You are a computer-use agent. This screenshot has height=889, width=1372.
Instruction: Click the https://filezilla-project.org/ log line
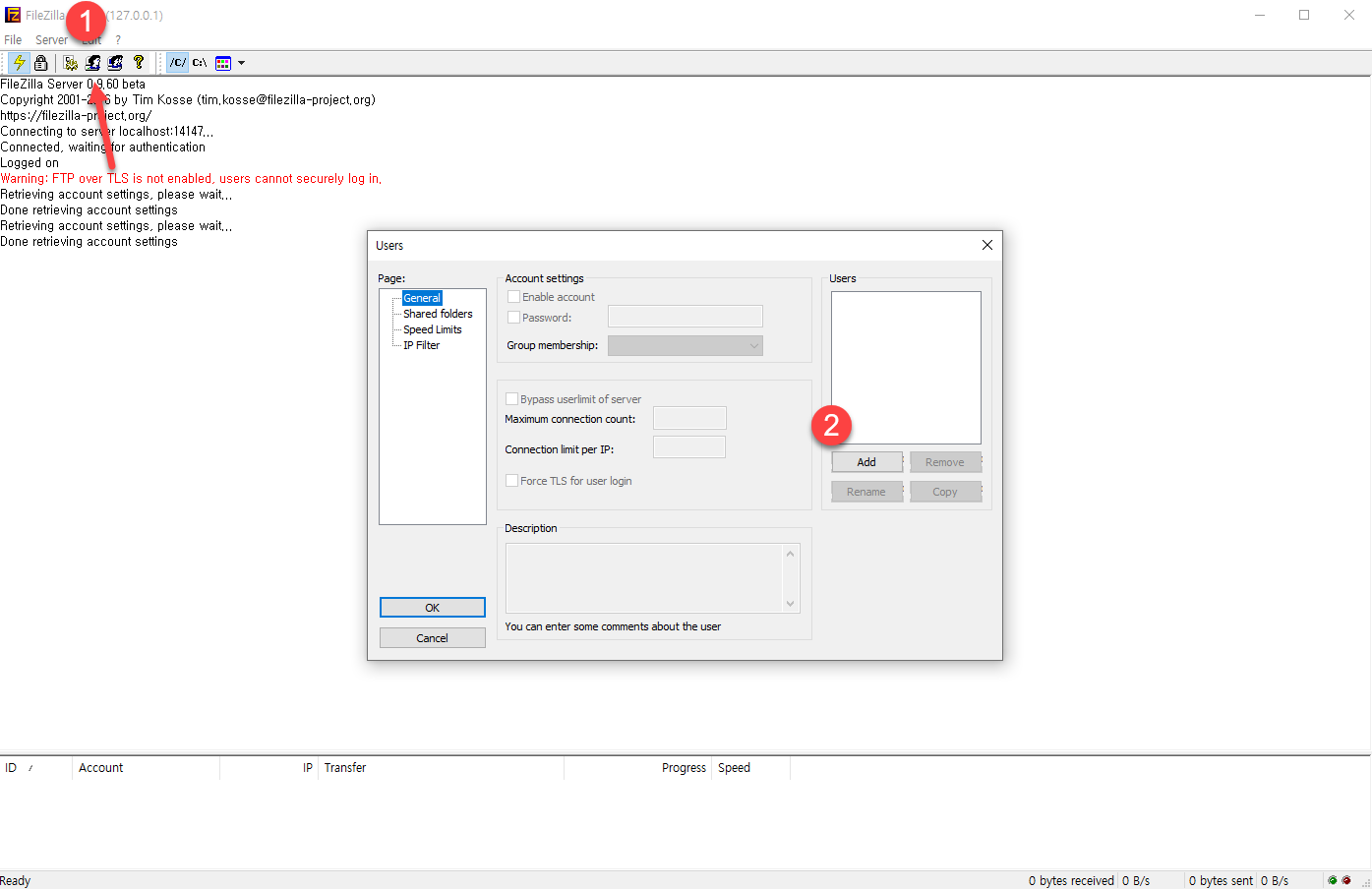[x=76, y=116]
